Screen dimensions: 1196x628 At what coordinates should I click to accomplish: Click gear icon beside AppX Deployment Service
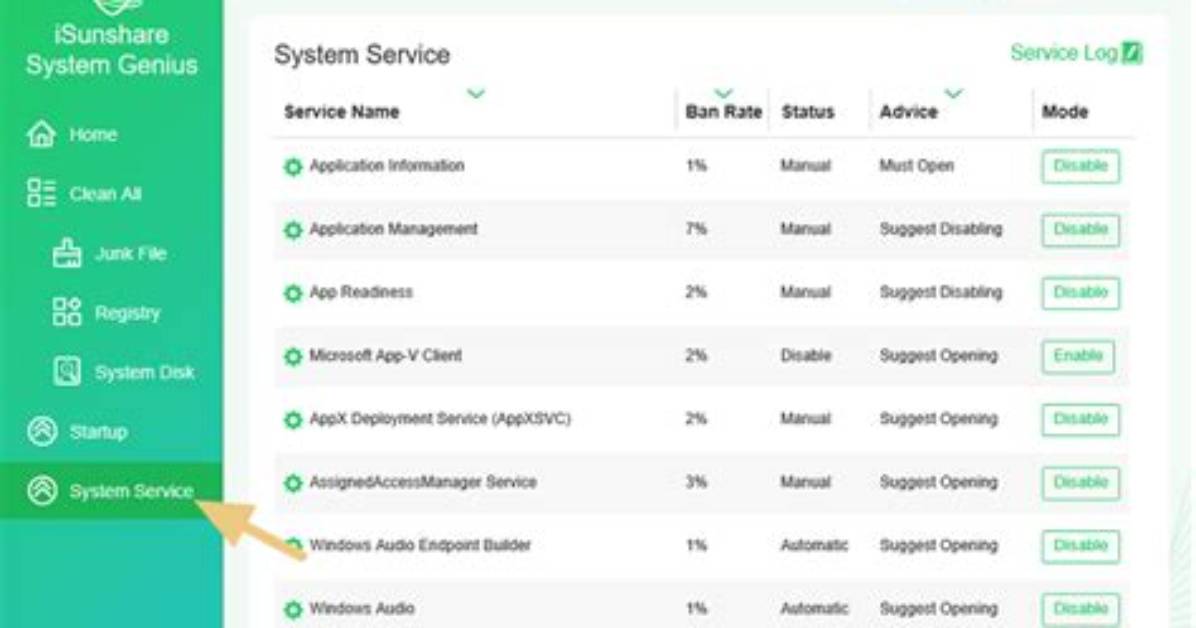(x=293, y=420)
